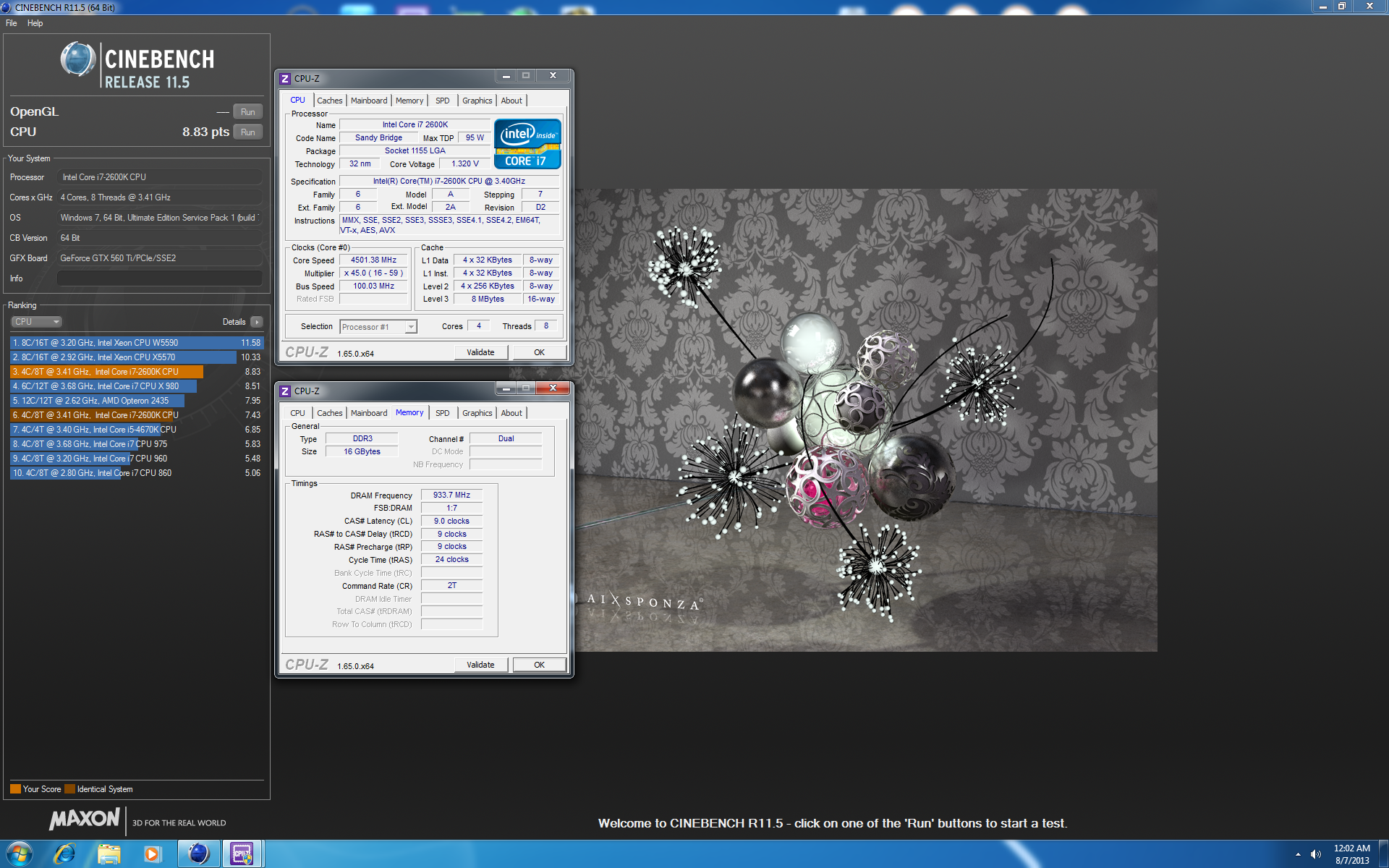Viewport: 1389px width, 868px height.
Task: Select Memory tab in top CPU-Z window
Action: coord(409,101)
